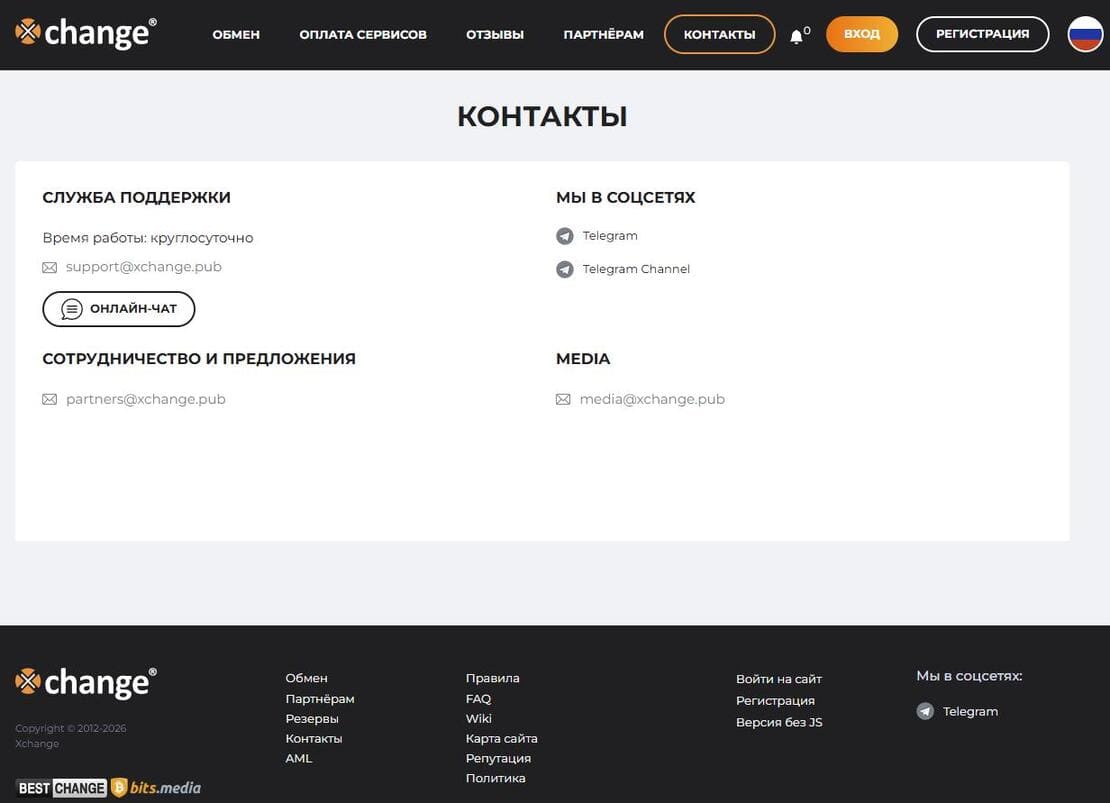
Task: Open the Russian flag language selector
Action: (1085, 34)
